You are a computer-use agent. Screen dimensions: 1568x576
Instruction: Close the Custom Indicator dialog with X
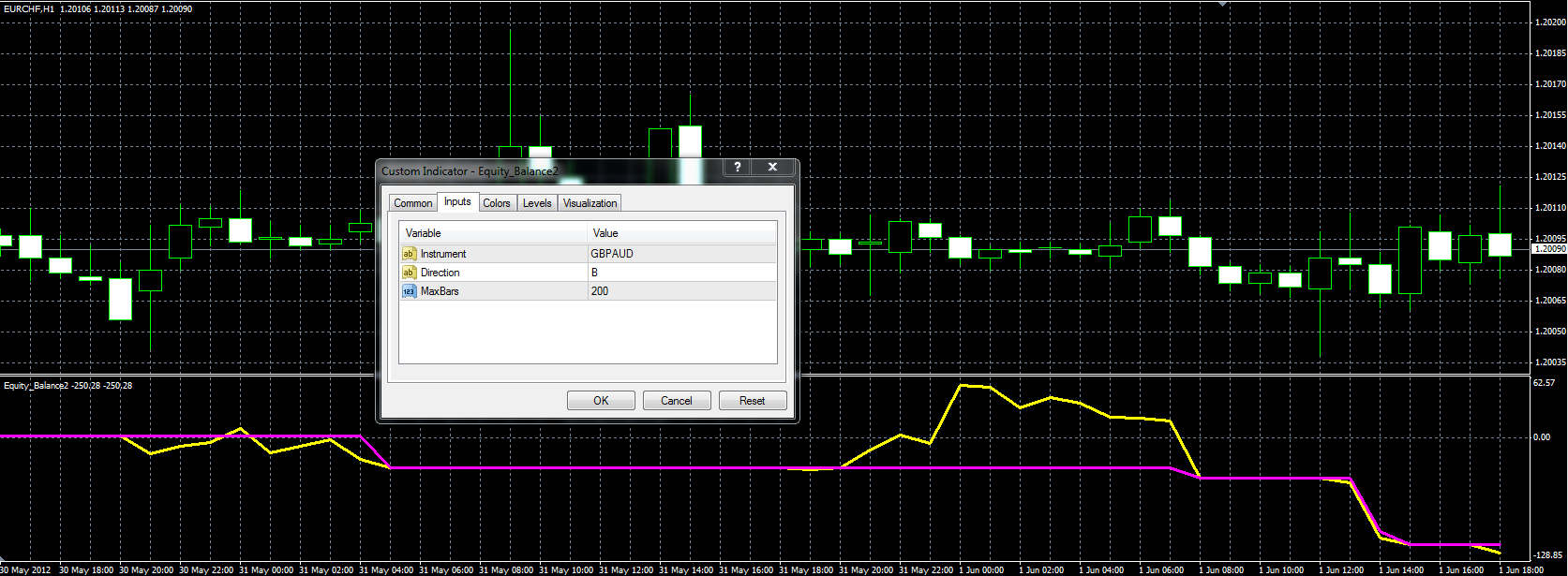pyautogui.click(x=772, y=167)
